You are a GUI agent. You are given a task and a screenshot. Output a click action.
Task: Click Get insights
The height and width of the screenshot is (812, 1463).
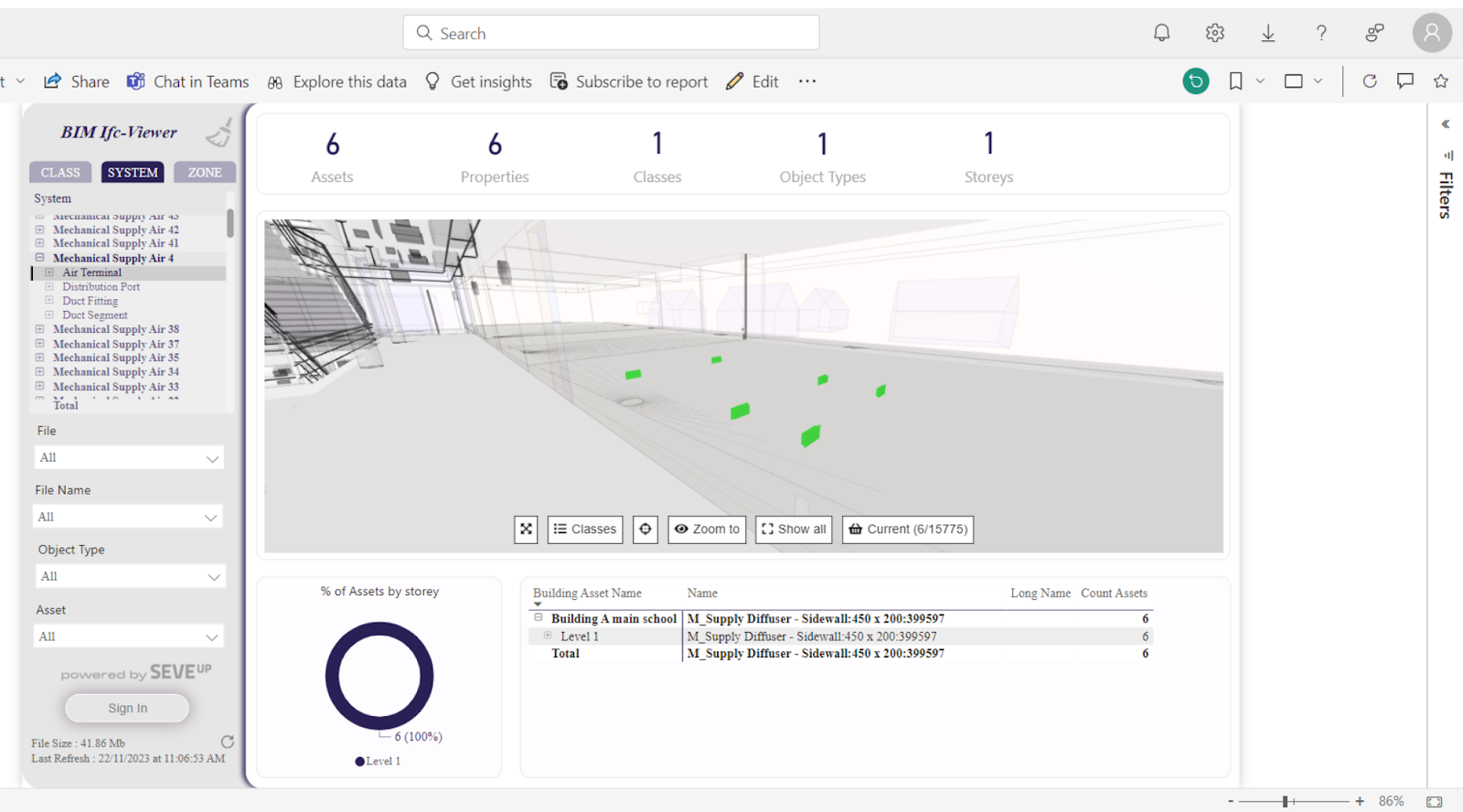[478, 81]
